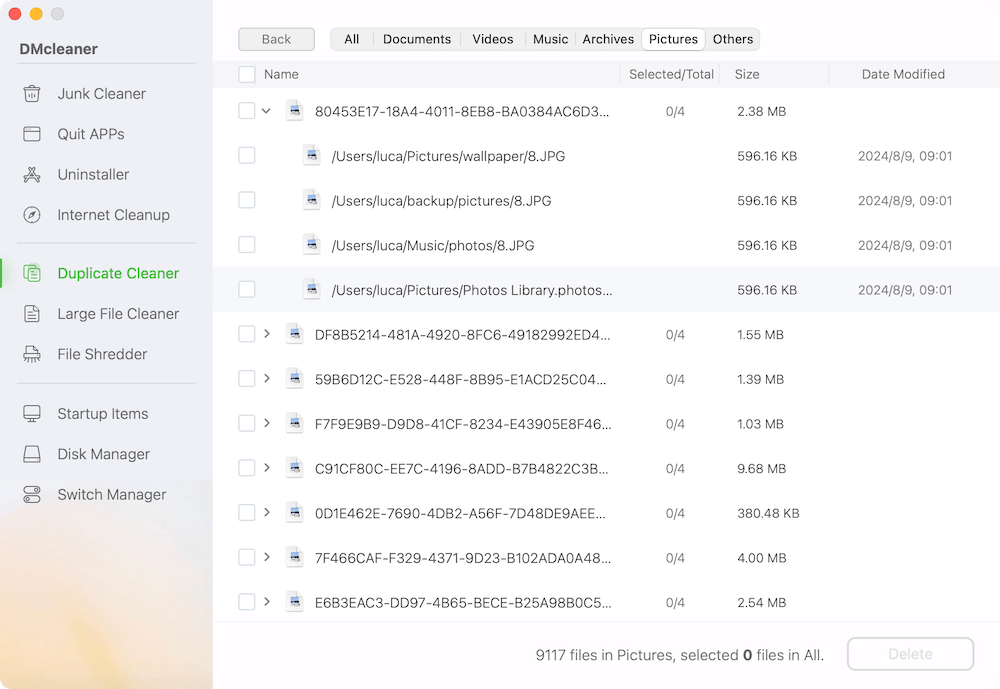Select checkbox for backup/pictures/8.JPG
The height and width of the screenshot is (689, 1000).
247,201
